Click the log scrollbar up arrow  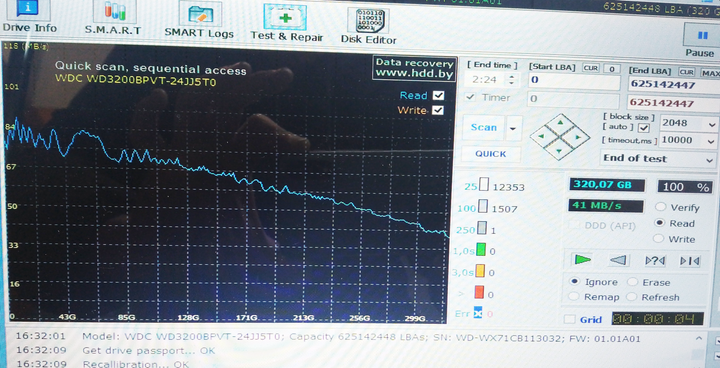coord(699,339)
